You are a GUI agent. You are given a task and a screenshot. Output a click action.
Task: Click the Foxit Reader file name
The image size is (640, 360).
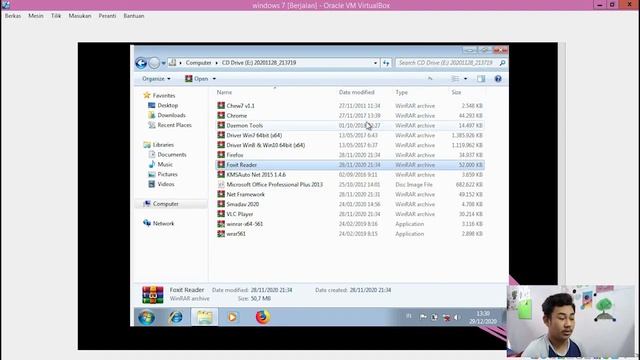point(242,165)
